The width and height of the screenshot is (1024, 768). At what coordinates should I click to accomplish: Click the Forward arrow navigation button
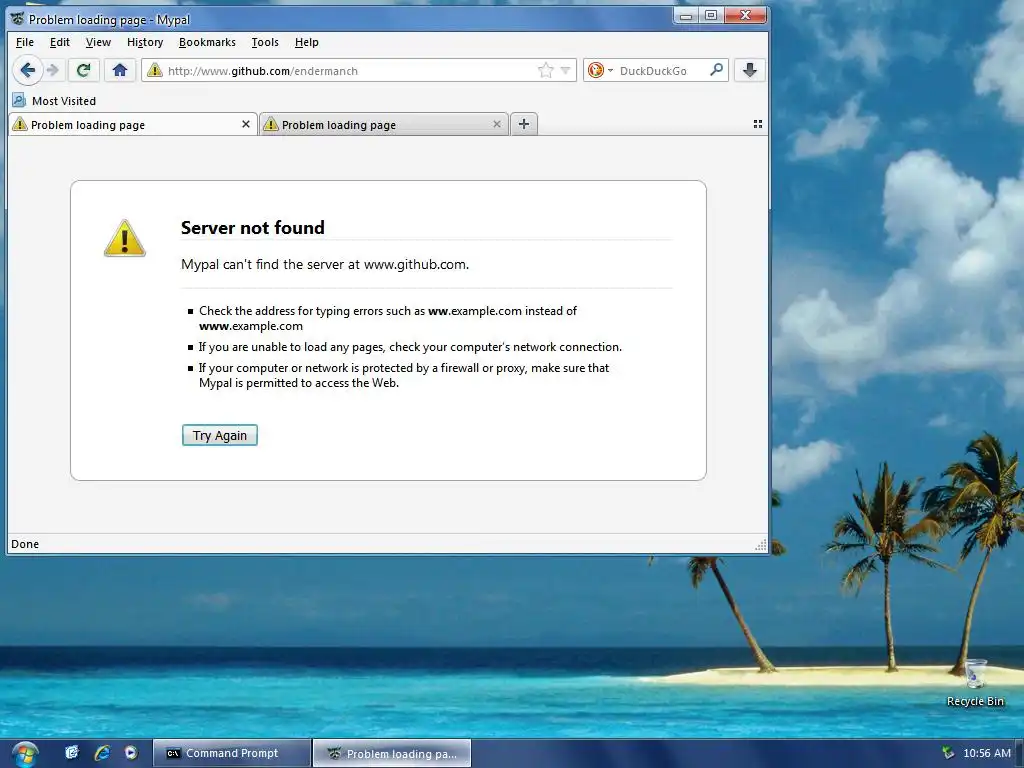point(54,71)
